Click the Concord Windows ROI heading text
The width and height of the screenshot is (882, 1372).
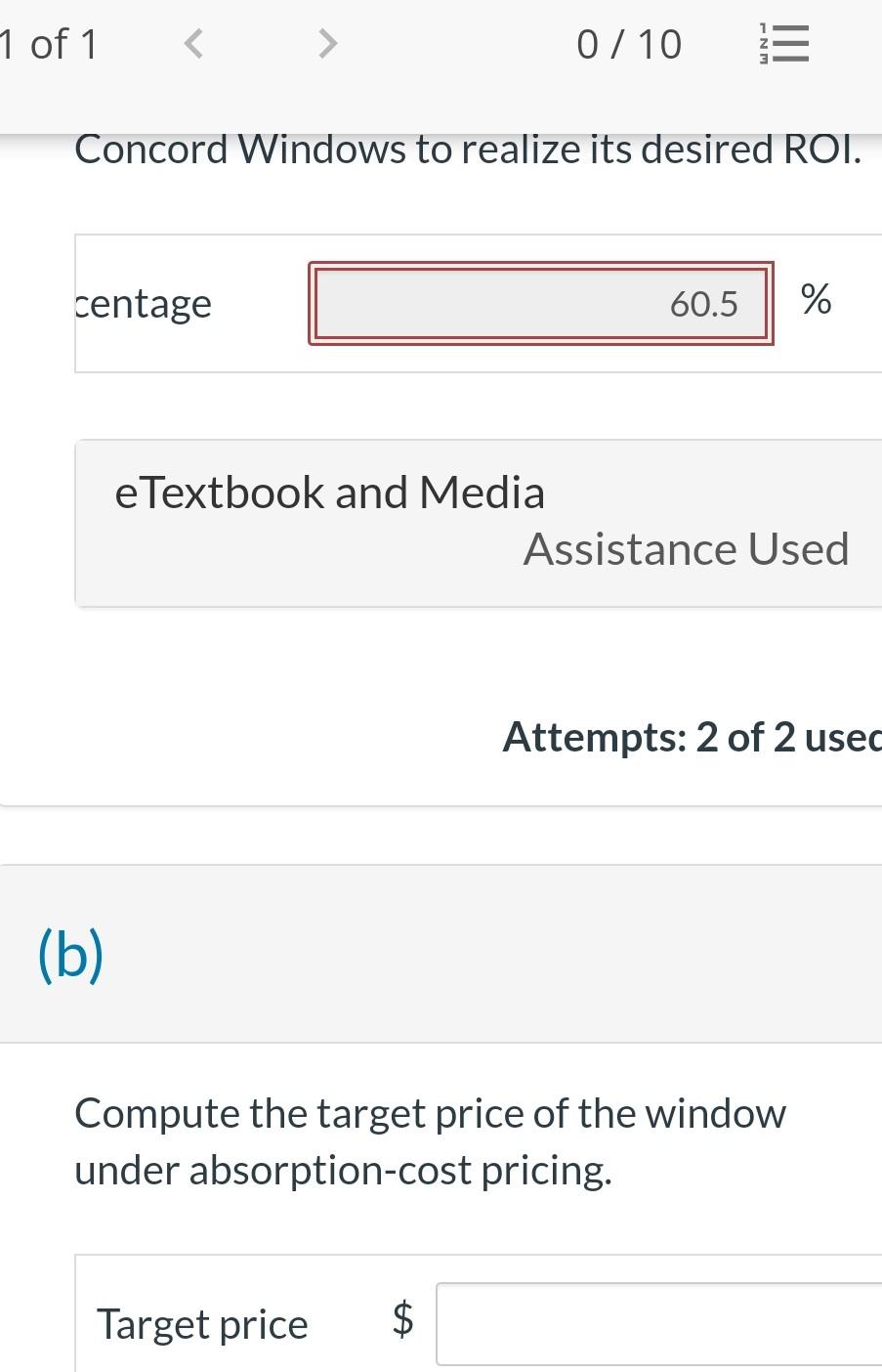[469, 149]
